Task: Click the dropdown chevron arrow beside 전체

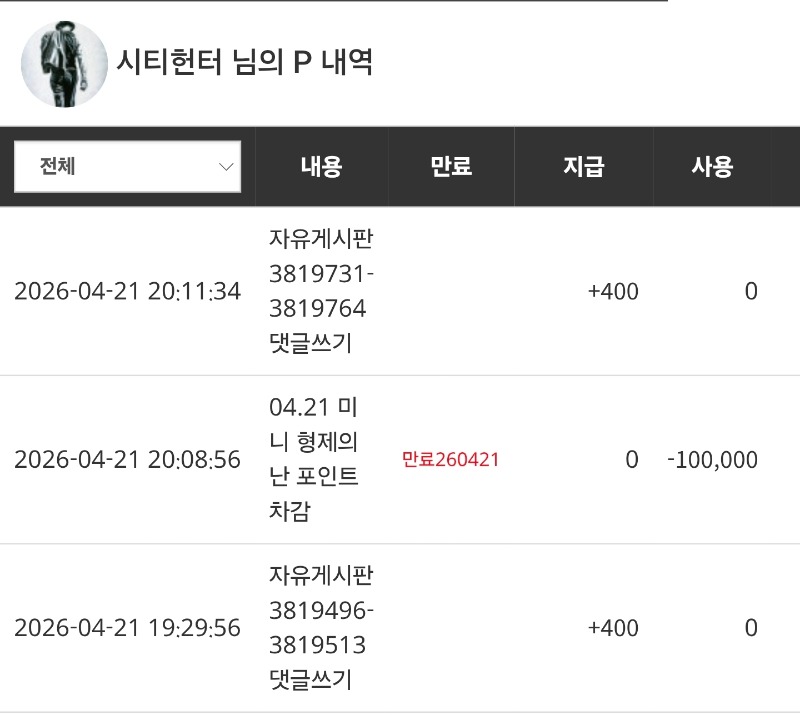Action: point(226,167)
